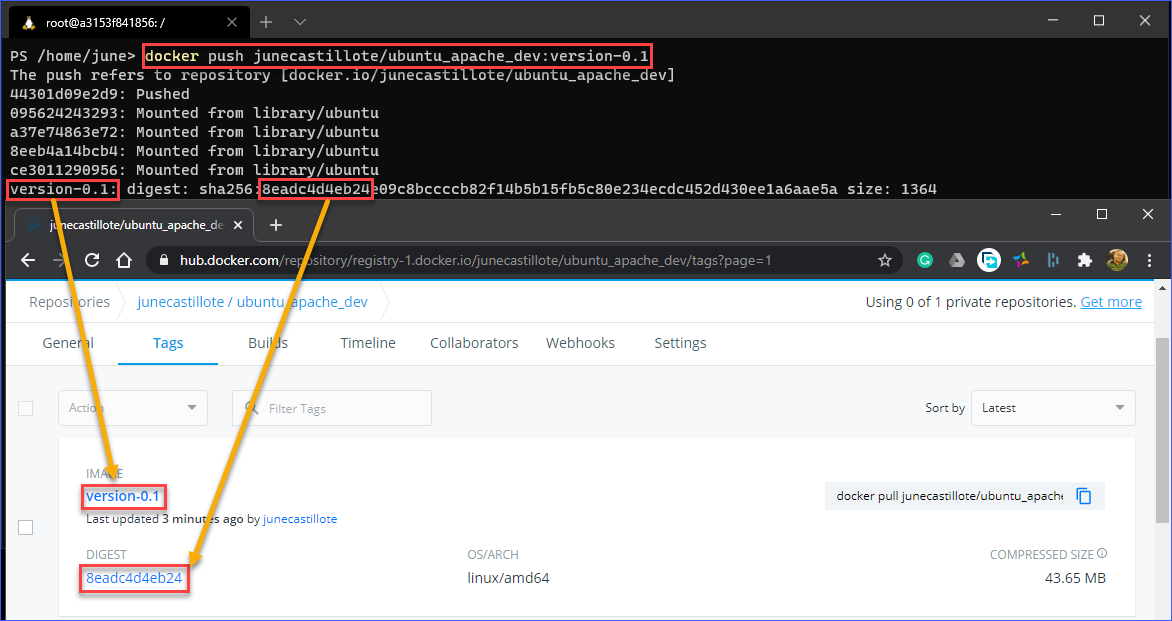Viewport: 1172px width, 621px height.
Task: Tick the select-all tags checkbox
Action: pyautogui.click(x=25, y=409)
